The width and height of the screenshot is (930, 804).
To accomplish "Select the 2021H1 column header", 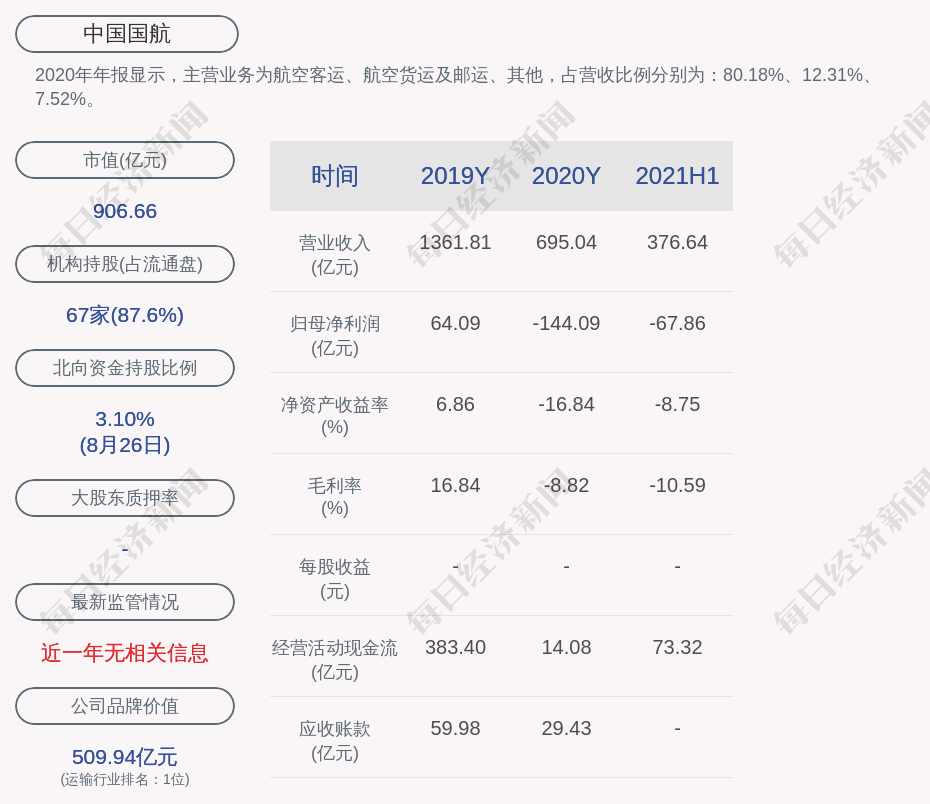I will tap(677, 176).
